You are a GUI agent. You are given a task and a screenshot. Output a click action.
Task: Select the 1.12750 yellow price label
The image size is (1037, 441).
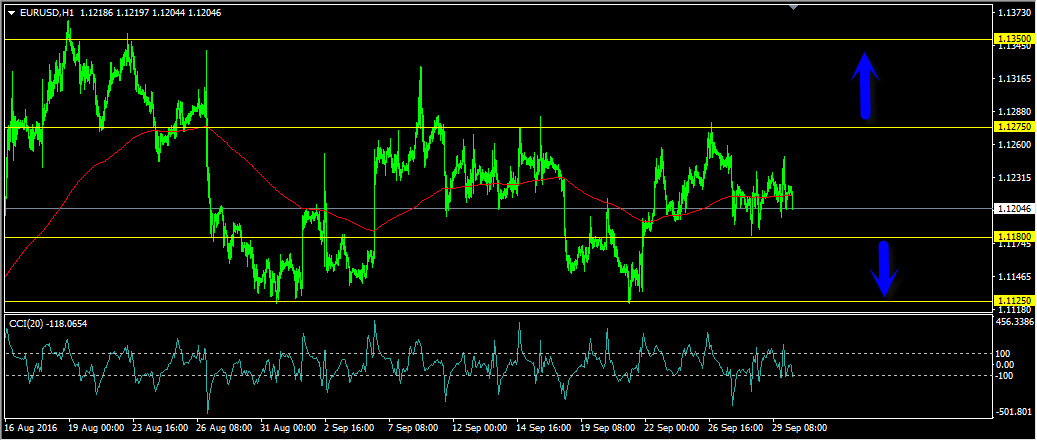1014,127
